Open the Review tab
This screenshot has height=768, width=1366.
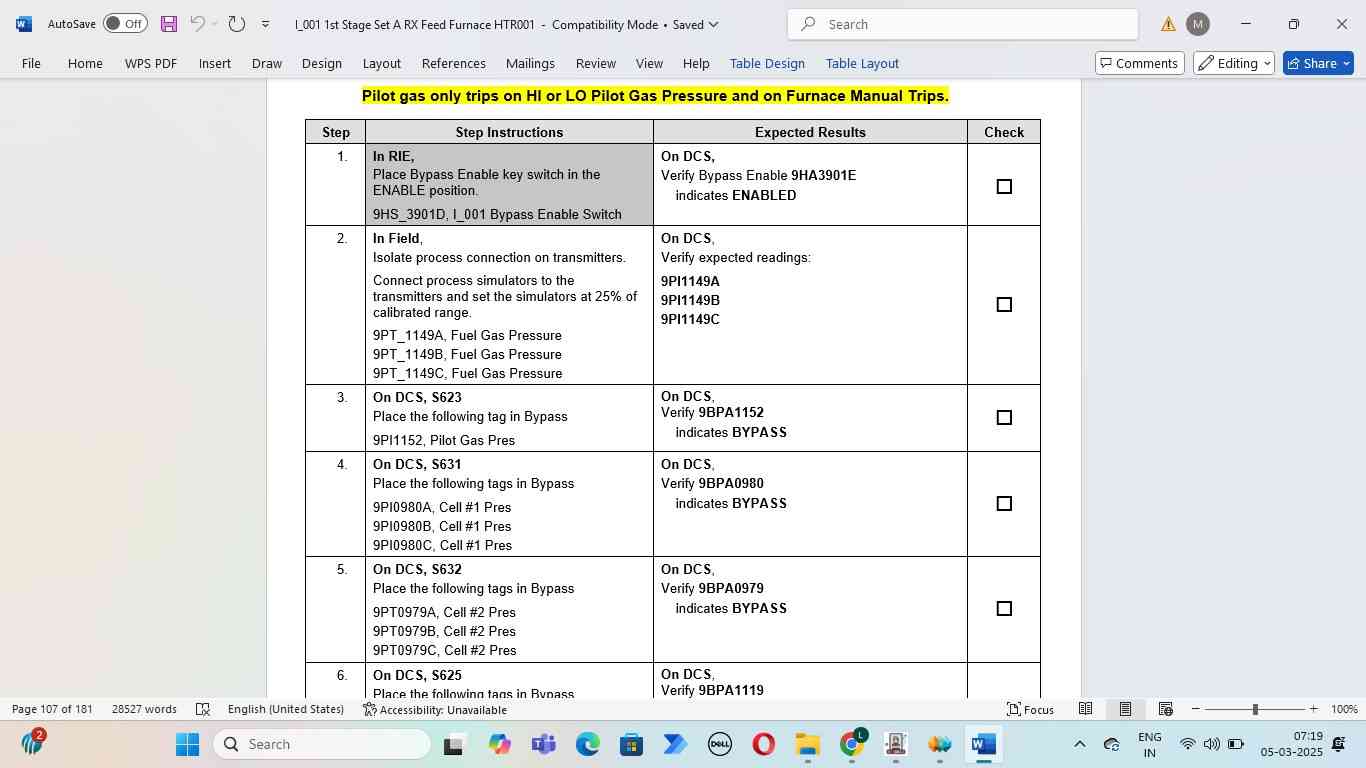(596, 63)
